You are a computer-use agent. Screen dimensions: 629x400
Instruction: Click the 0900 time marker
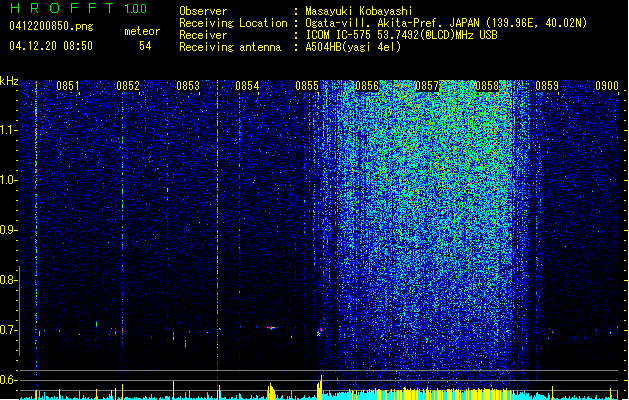point(607,86)
